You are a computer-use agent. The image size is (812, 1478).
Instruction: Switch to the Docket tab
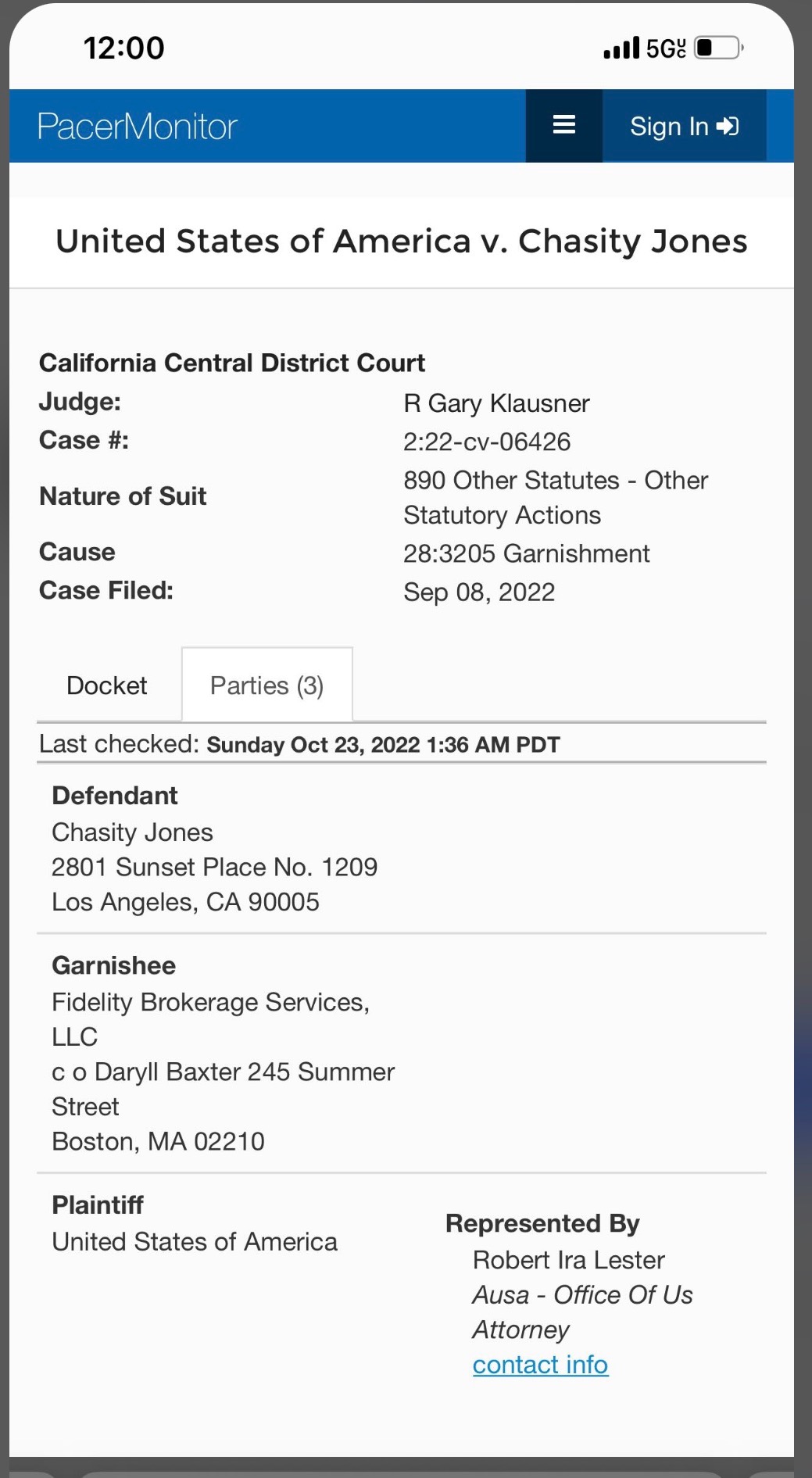point(107,685)
